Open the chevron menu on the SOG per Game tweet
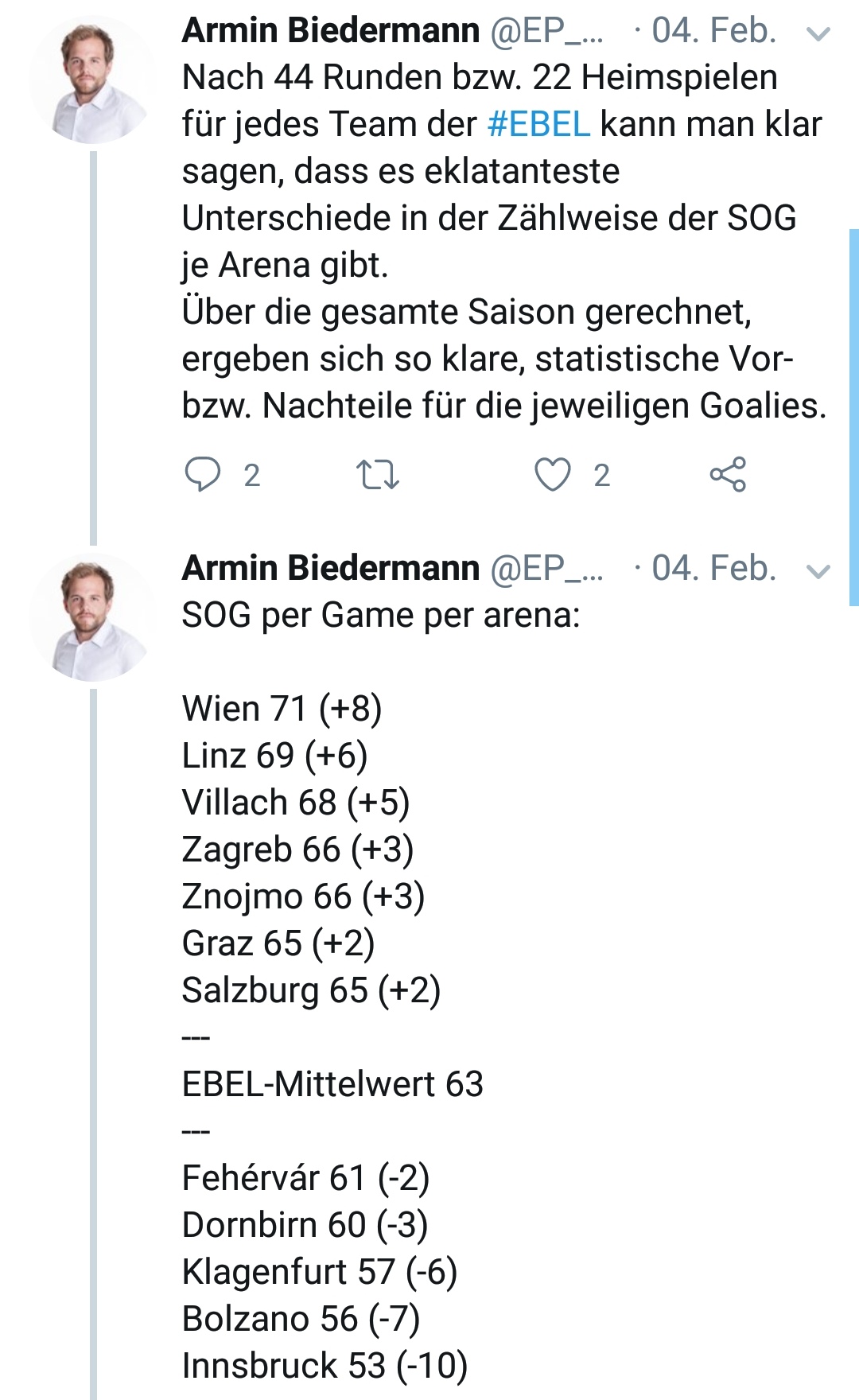859x1400 pixels. pos(818,571)
